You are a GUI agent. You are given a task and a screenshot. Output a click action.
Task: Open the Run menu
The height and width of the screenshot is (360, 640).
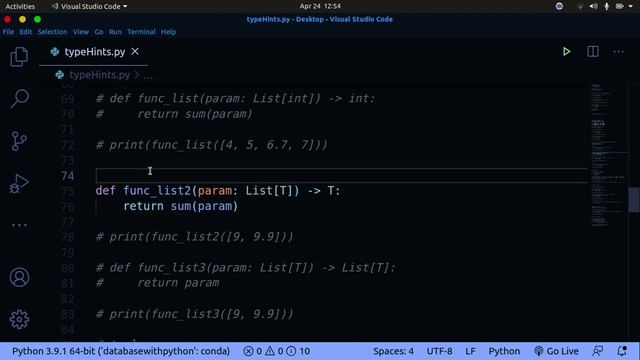click(115, 32)
